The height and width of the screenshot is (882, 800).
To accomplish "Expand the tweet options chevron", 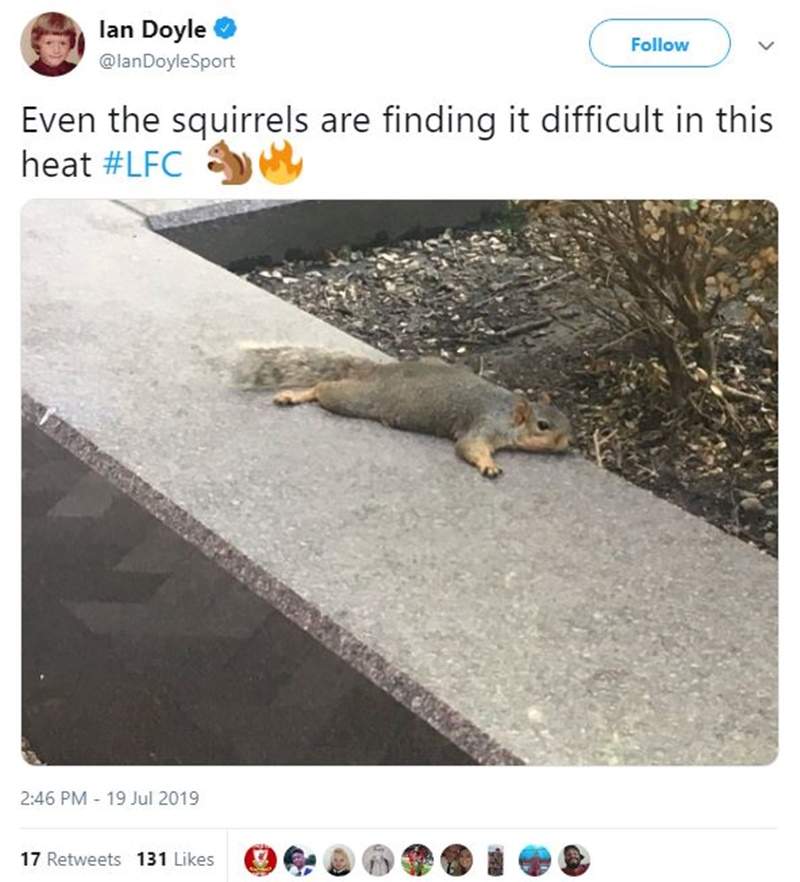I will pos(766,45).
